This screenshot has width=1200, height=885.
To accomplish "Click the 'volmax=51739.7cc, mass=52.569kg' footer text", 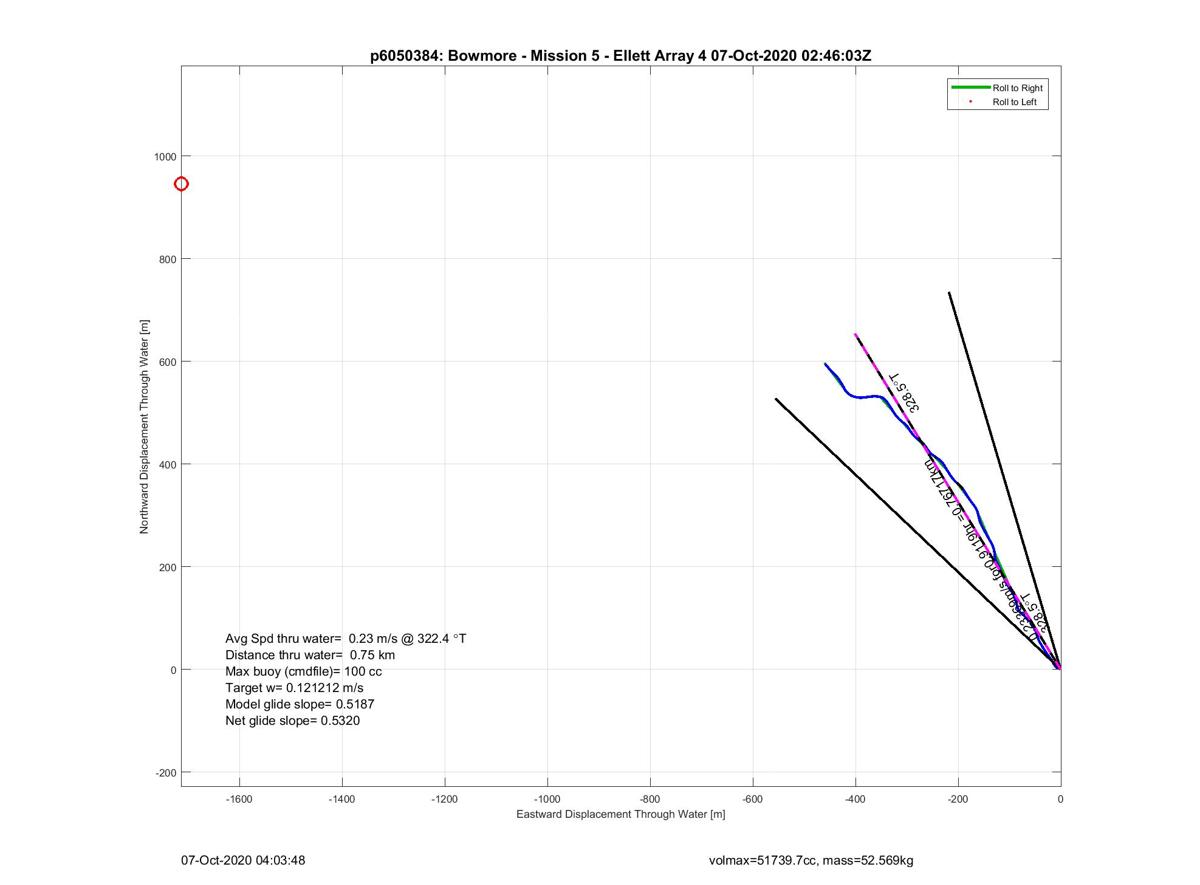I will [810, 860].
